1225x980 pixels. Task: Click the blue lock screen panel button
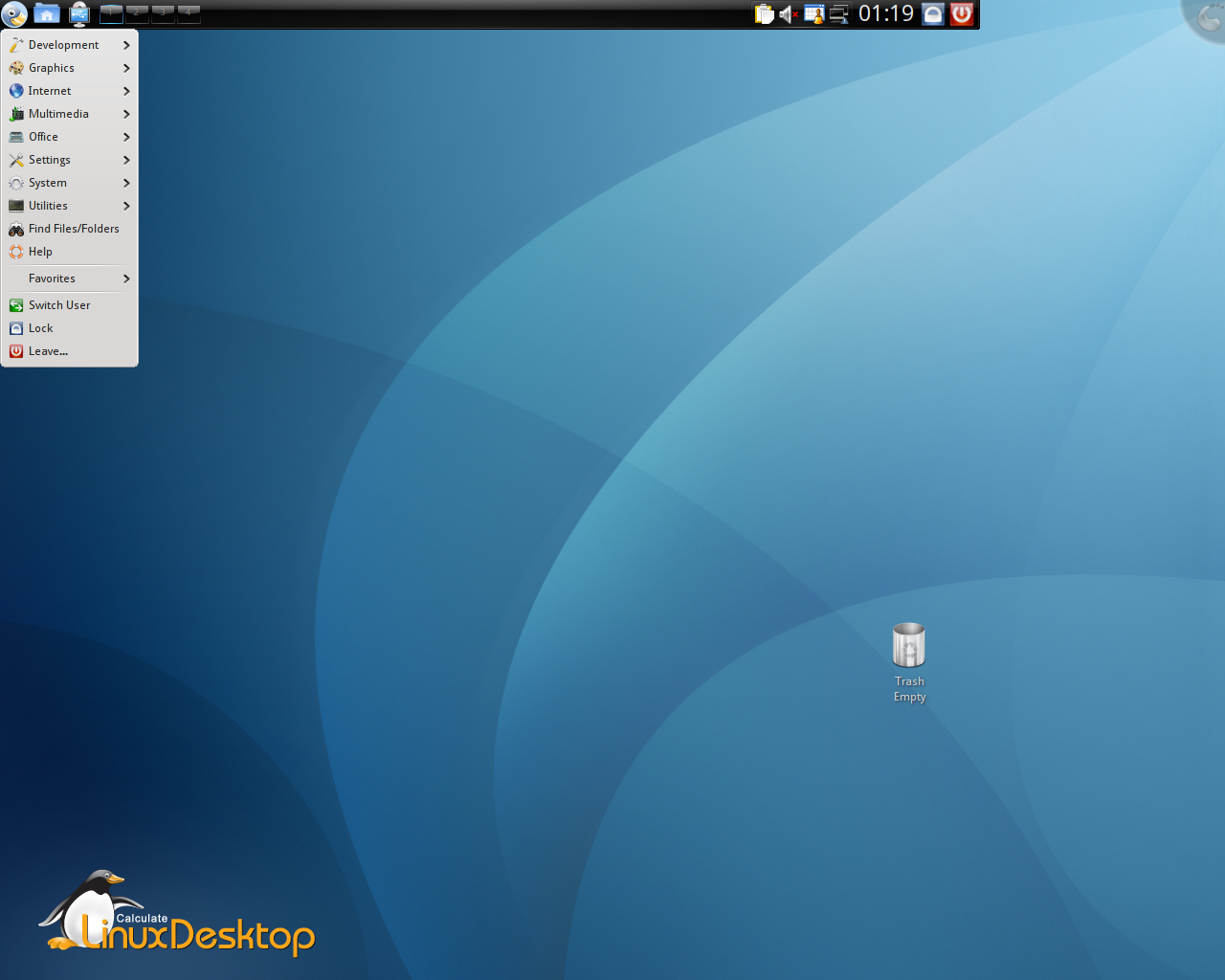pos(933,13)
